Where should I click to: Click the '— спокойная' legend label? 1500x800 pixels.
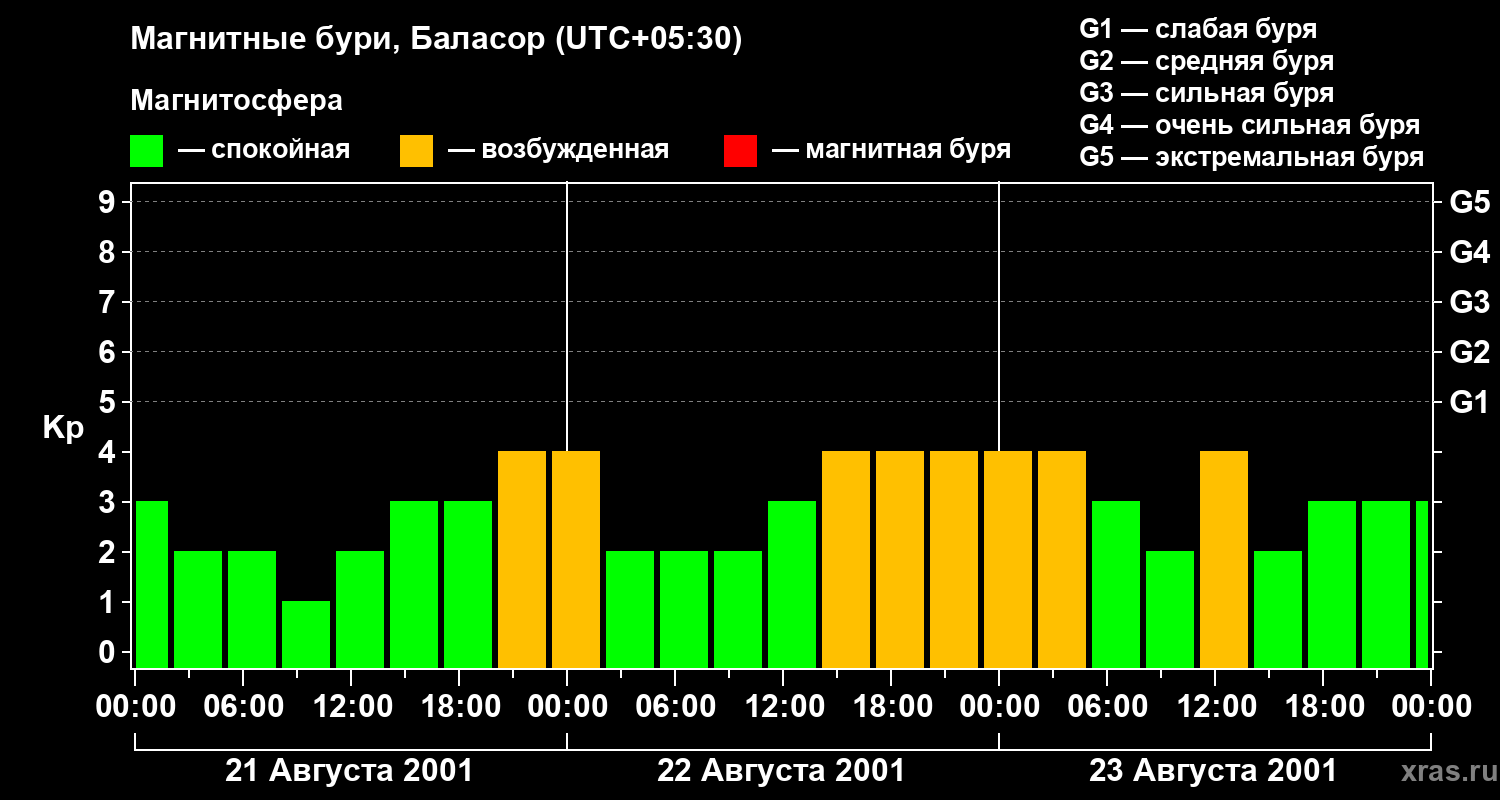click(x=264, y=150)
